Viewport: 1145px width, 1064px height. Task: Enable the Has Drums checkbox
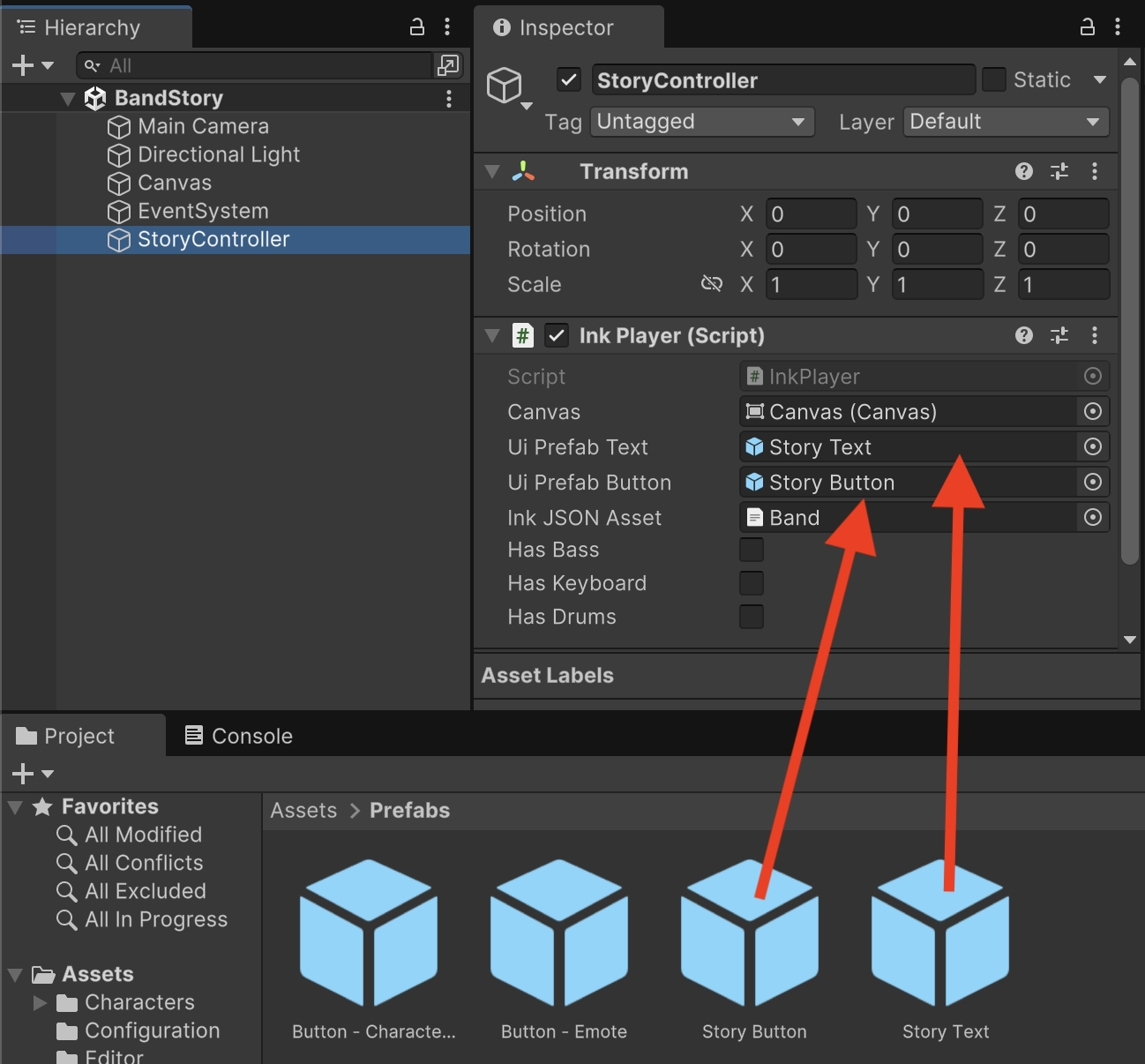pyautogui.click(x=752, y=617)
